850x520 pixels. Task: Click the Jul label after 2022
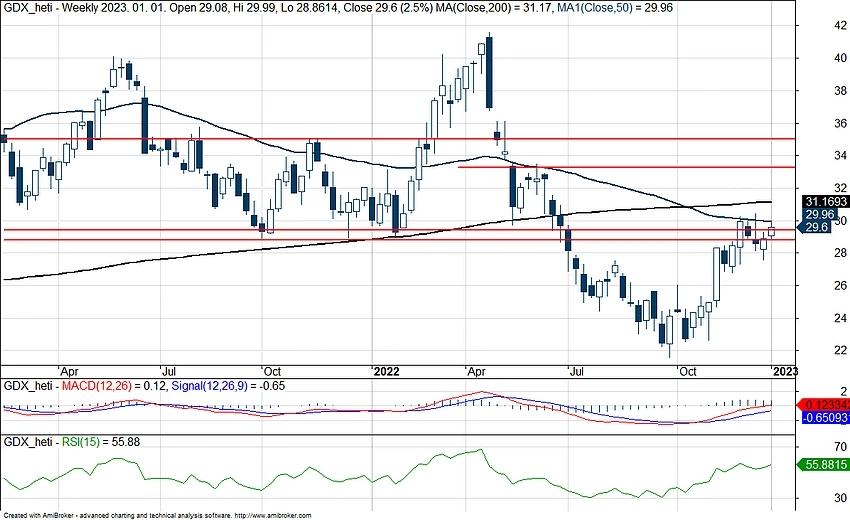(577, 371)
